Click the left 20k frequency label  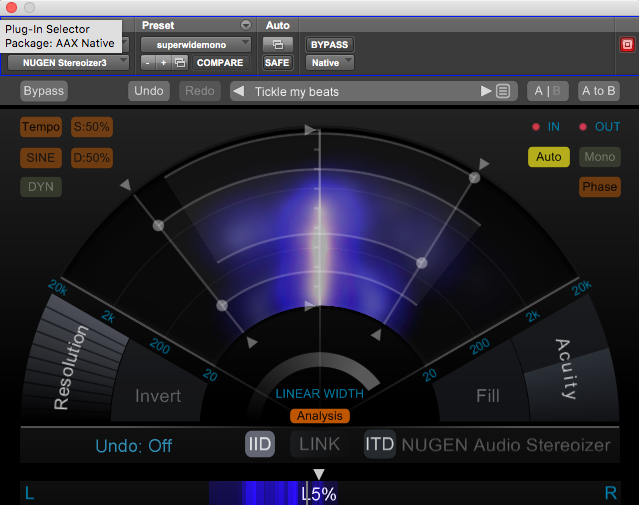(58, 287)
